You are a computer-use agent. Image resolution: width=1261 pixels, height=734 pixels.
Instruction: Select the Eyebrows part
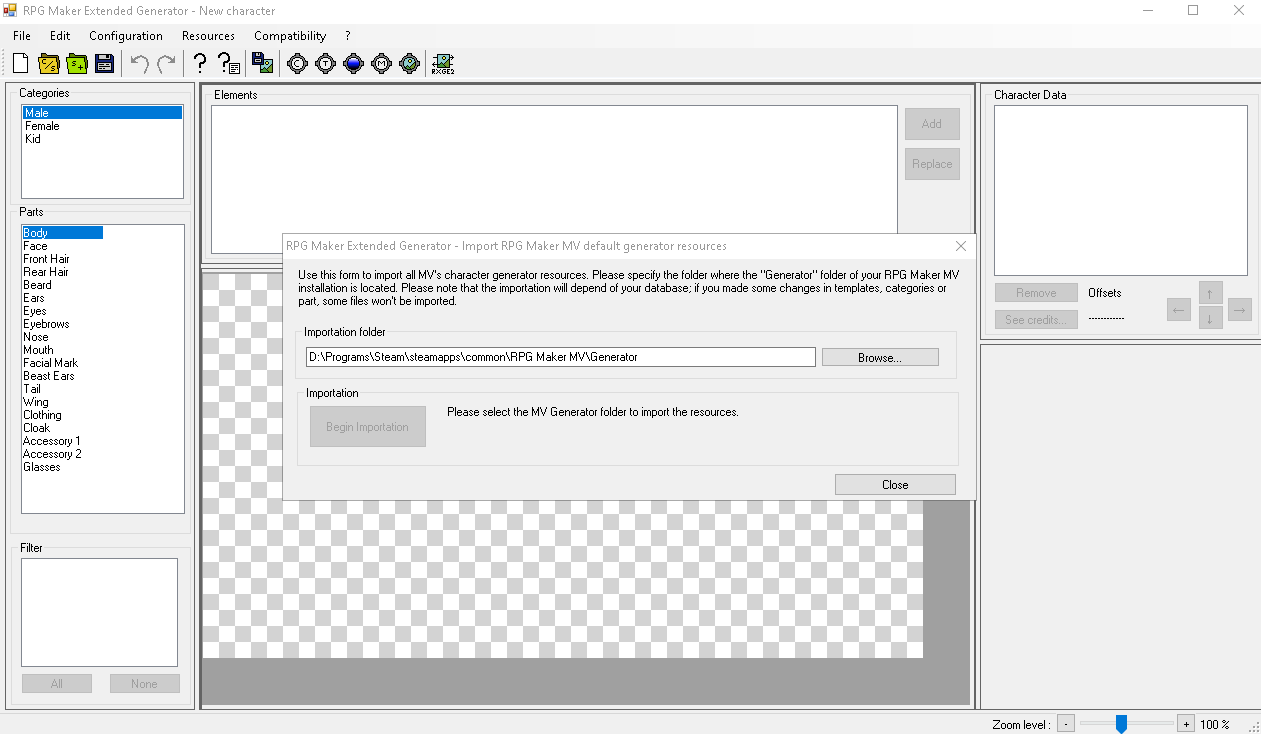(46, 324)
